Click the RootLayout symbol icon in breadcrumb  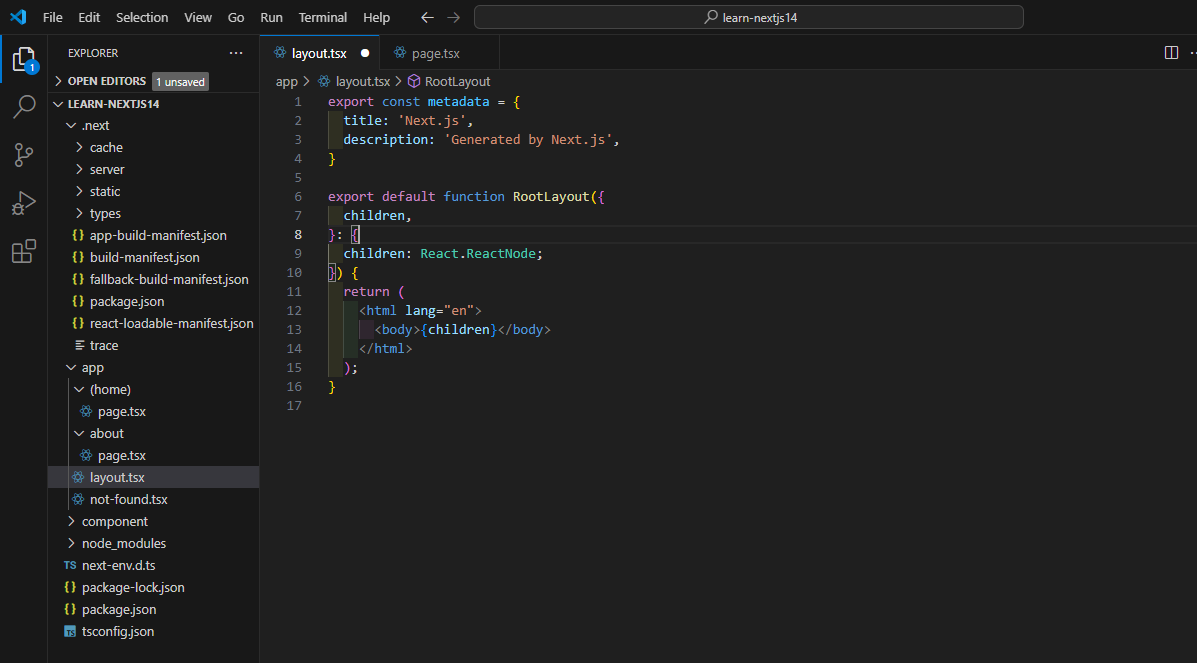pos(414,81)
